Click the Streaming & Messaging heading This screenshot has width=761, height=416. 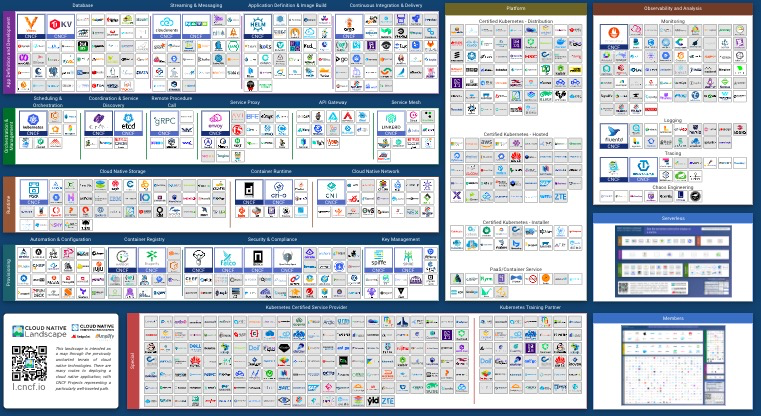196,5
